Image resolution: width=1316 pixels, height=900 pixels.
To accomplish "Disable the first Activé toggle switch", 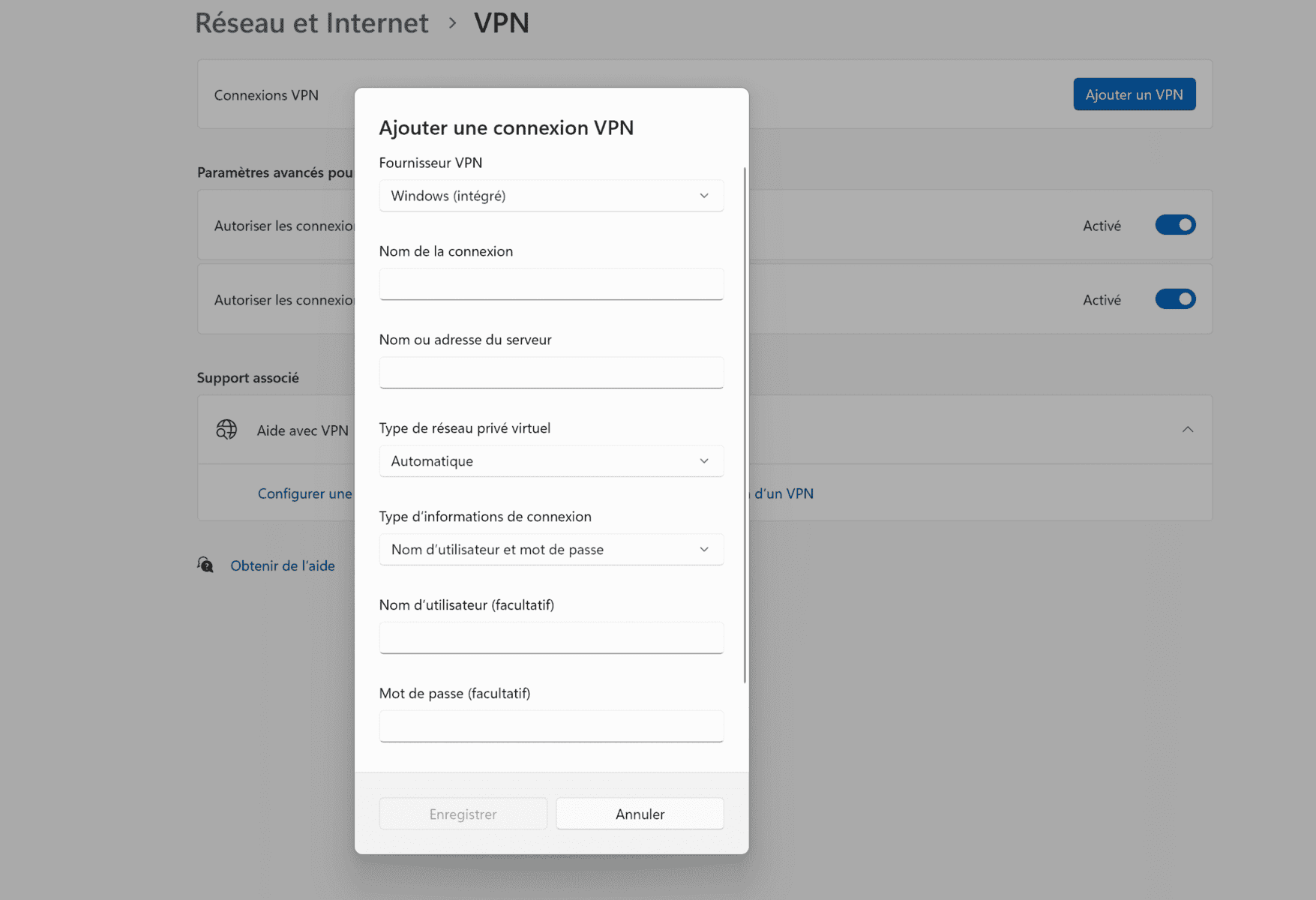I will pyautogui.click(x=1175, y=224).
